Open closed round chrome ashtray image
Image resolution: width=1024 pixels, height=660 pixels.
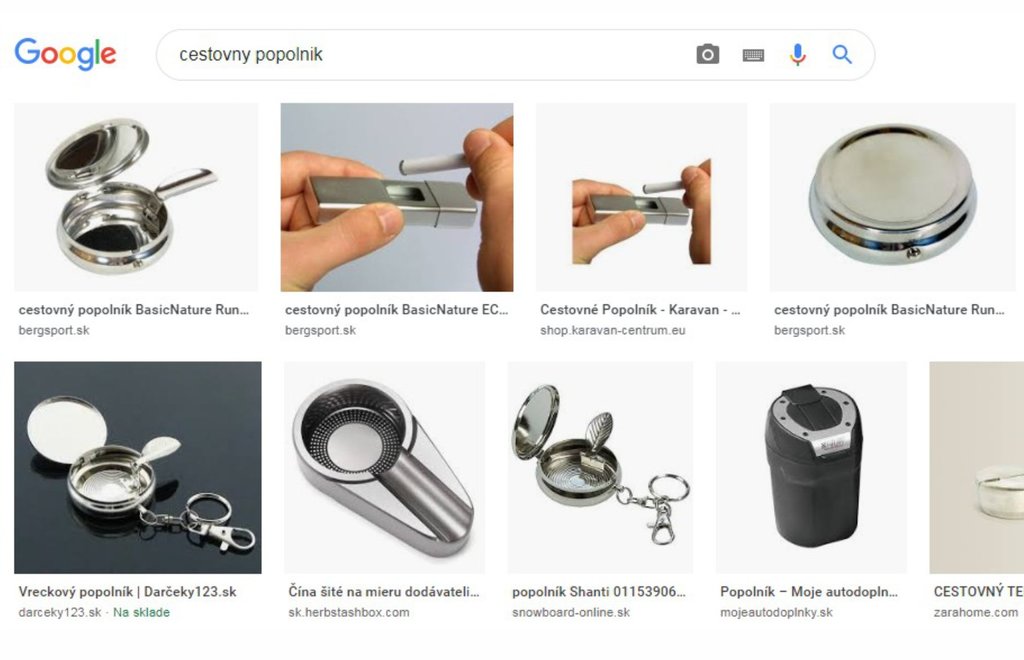click(892, 196)
